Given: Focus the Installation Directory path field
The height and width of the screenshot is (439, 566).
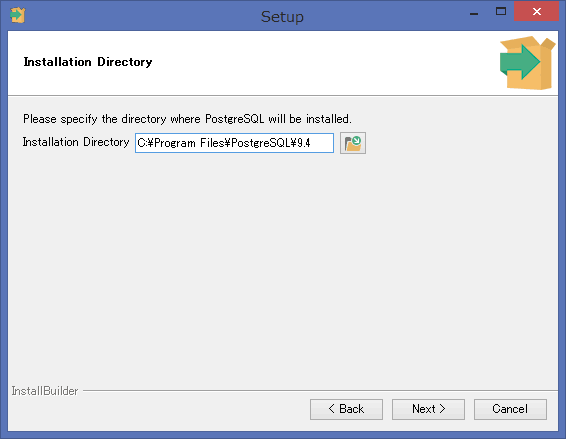Looking at the screenshot, I should [x=234, y=143].
